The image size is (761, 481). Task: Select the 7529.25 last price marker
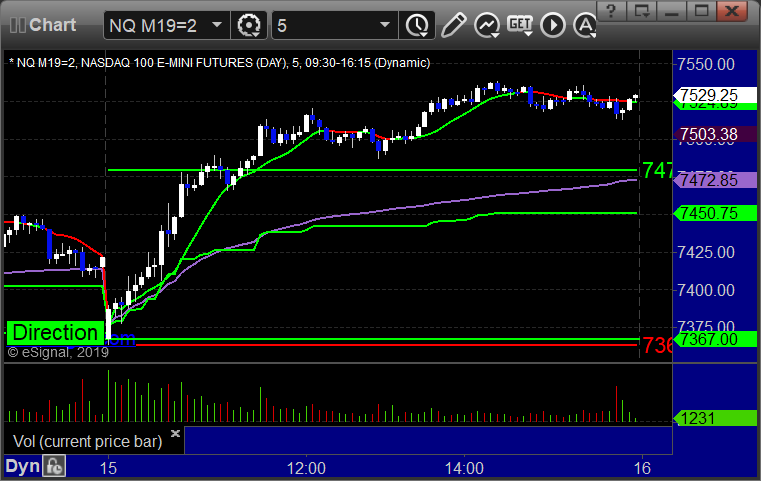tap(714, 95)
